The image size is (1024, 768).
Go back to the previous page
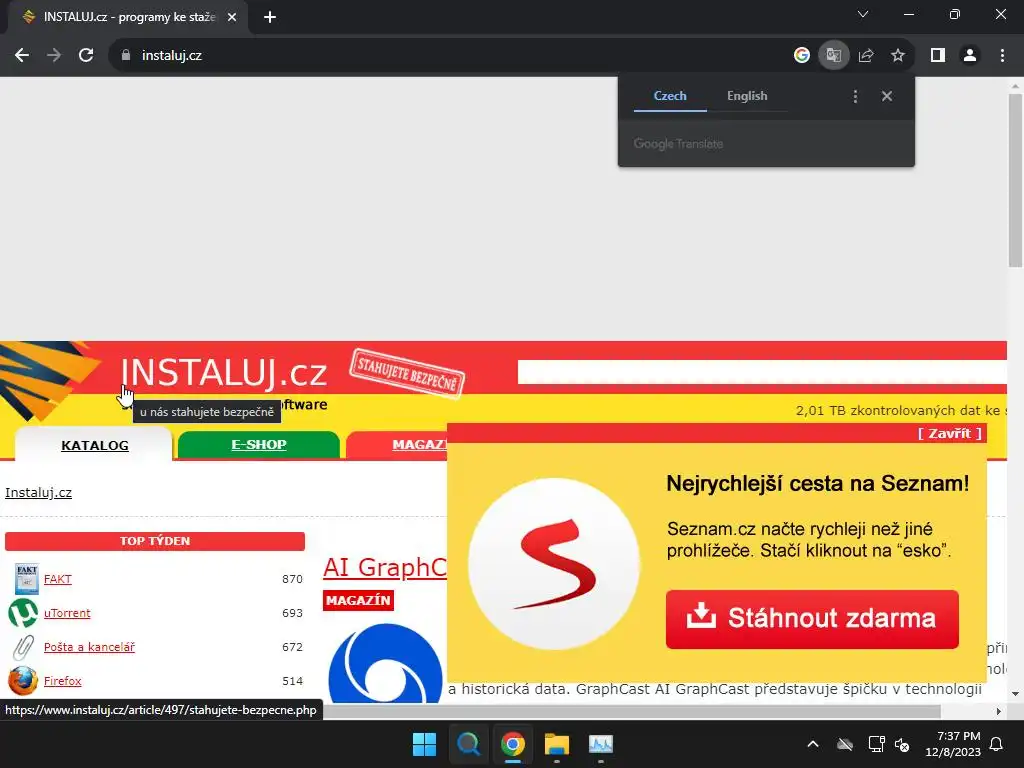22,56
